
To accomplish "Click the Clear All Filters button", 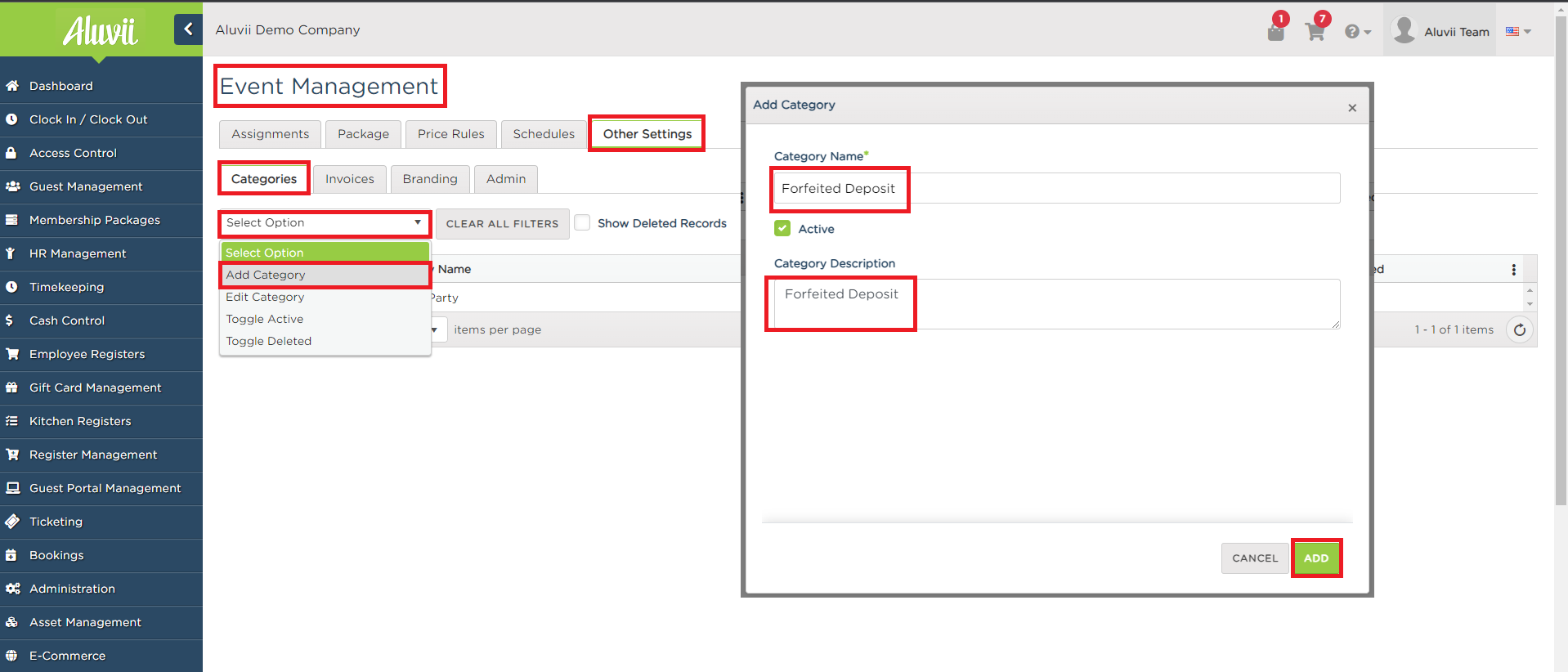I will tap(502, 223).
